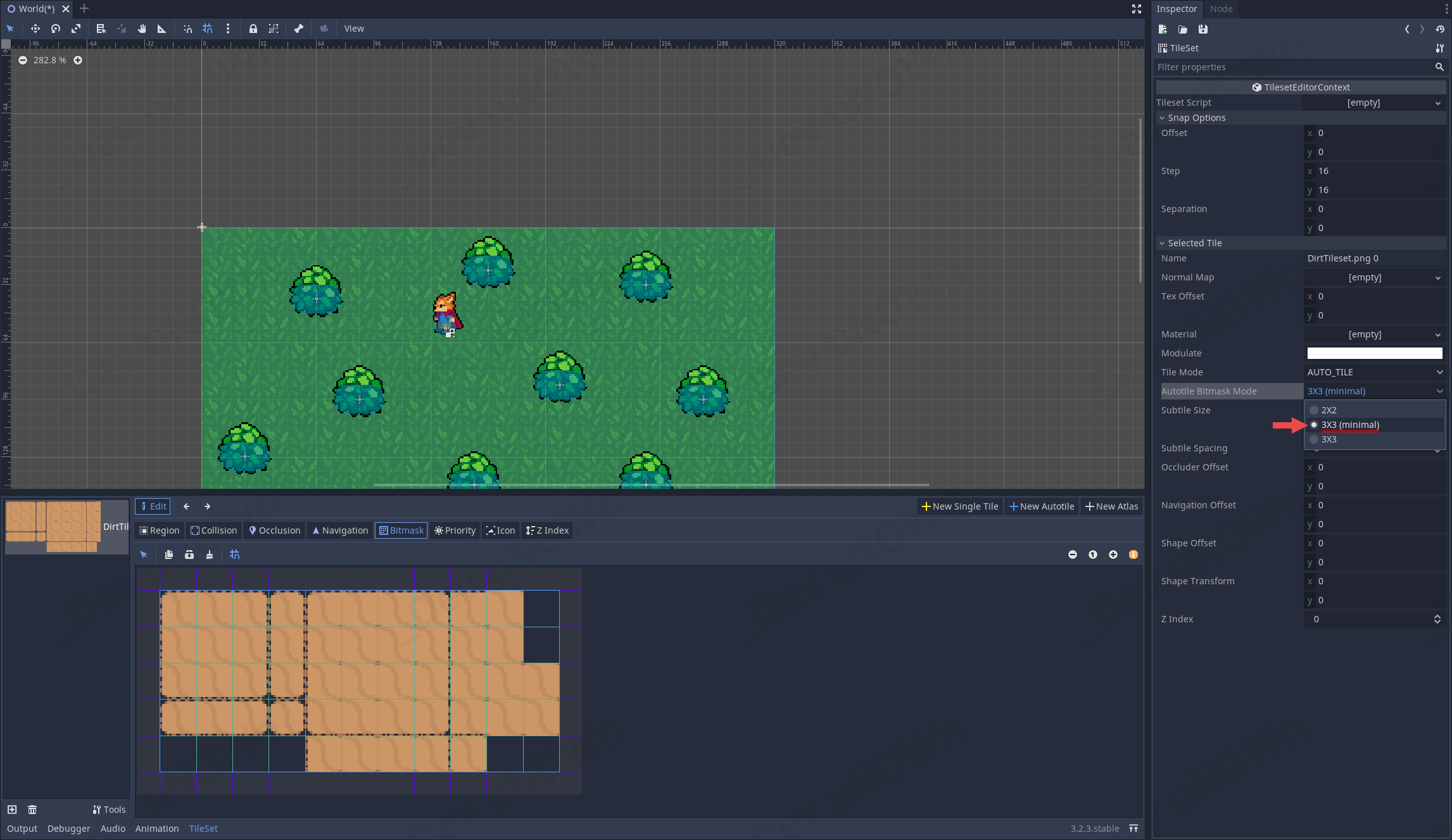Select the Rotate Mode tool
The image size is (1452, 840).
(x=56, y=28)
